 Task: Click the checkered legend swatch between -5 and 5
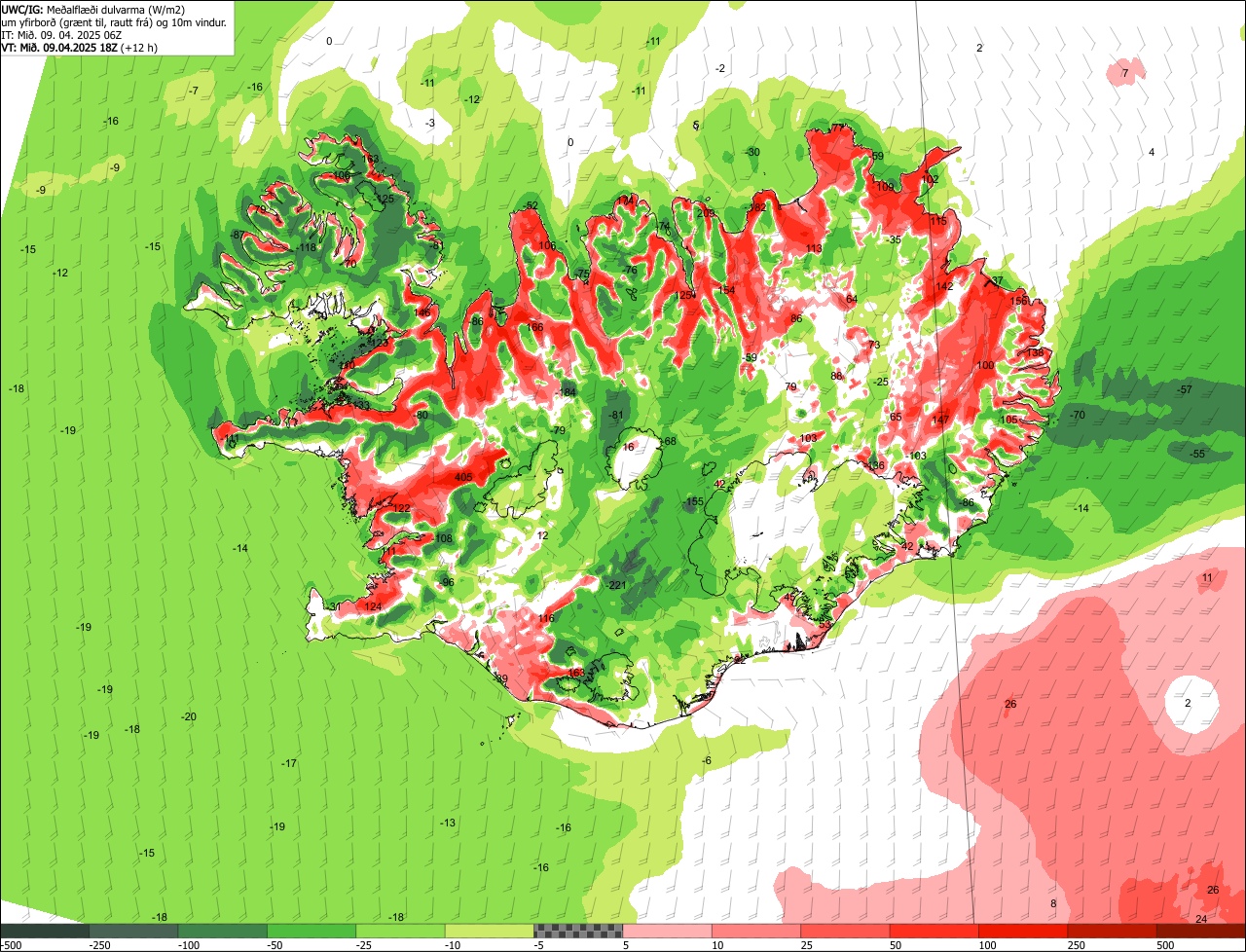tap(579, 931)
